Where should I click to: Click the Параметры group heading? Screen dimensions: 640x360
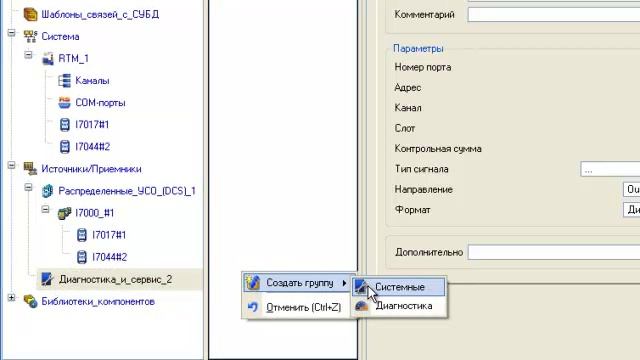click(x=418, y=49)
